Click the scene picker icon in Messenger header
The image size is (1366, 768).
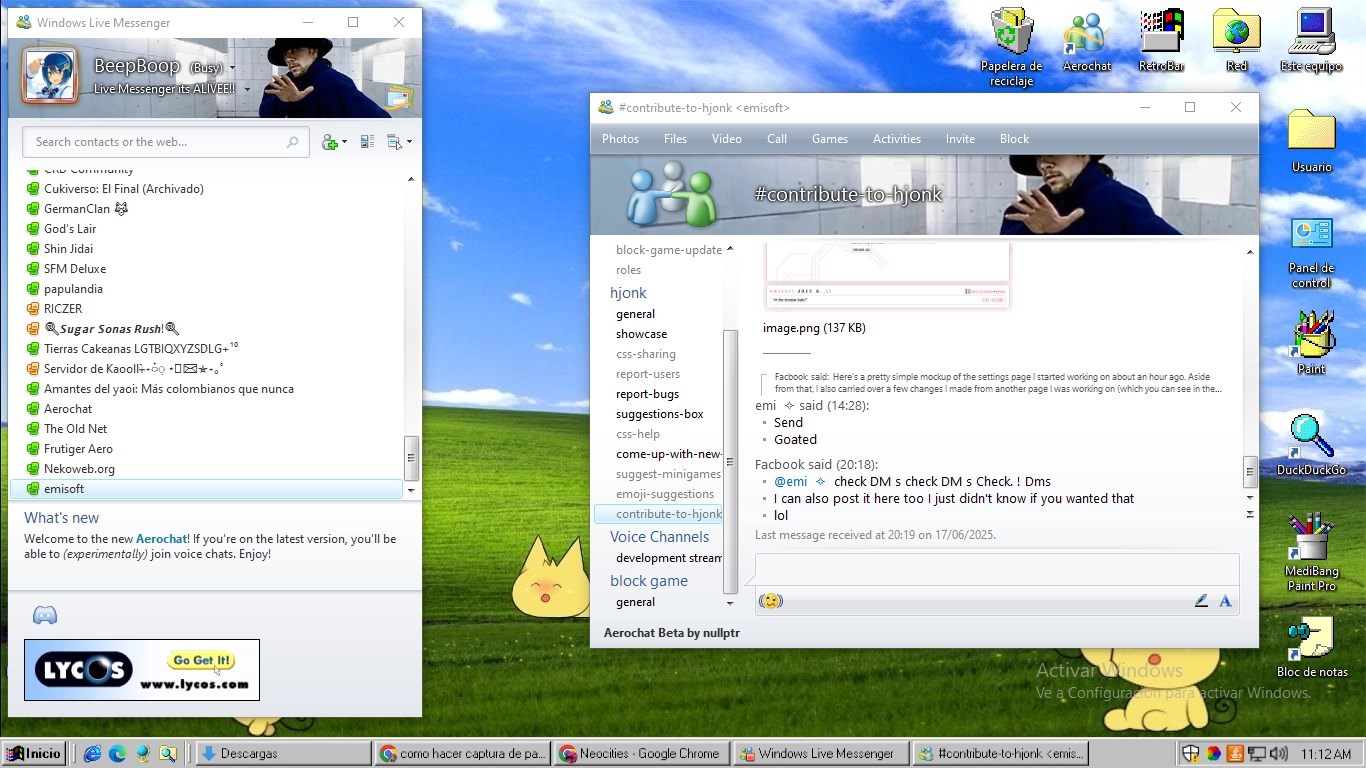point(400,98)
